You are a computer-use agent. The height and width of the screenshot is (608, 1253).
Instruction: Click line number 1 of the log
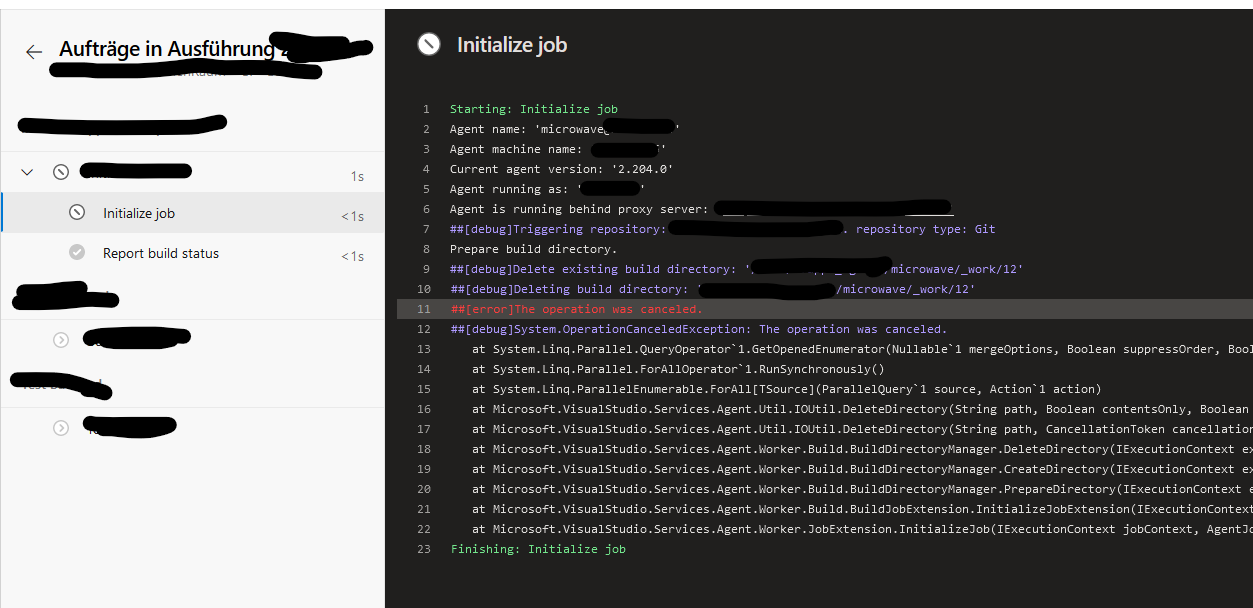(425, 108)
